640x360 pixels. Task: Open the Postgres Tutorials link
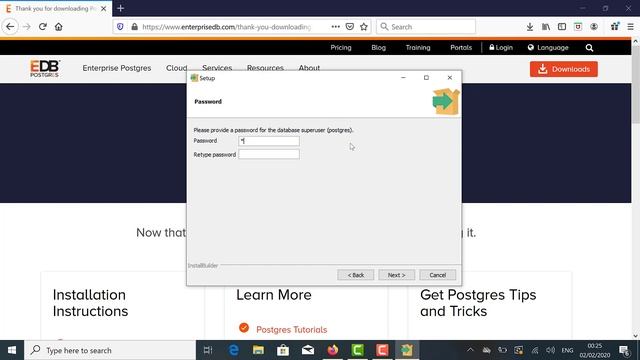(x=291, y=329)
